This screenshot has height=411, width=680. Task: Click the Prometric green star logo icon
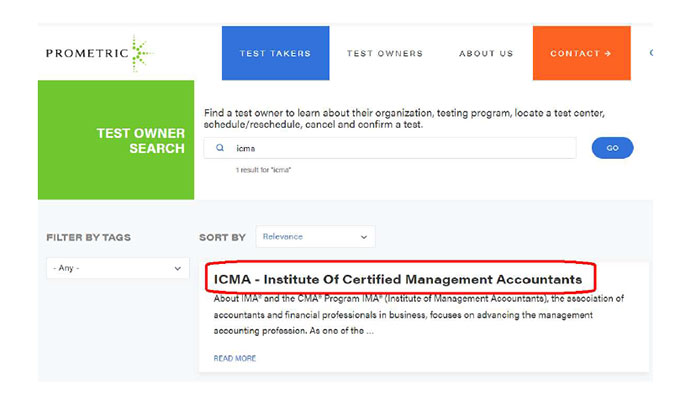point(137,54)
